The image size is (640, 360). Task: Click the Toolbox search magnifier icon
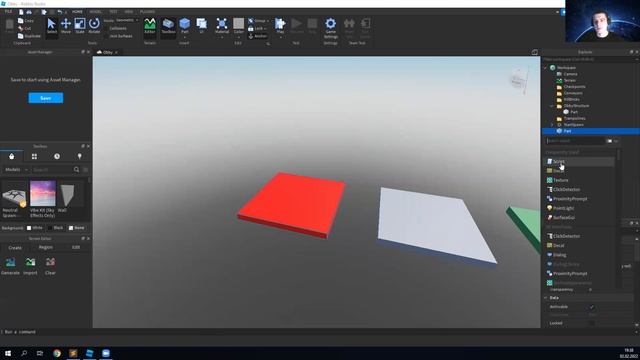click(x=76, y=169)
